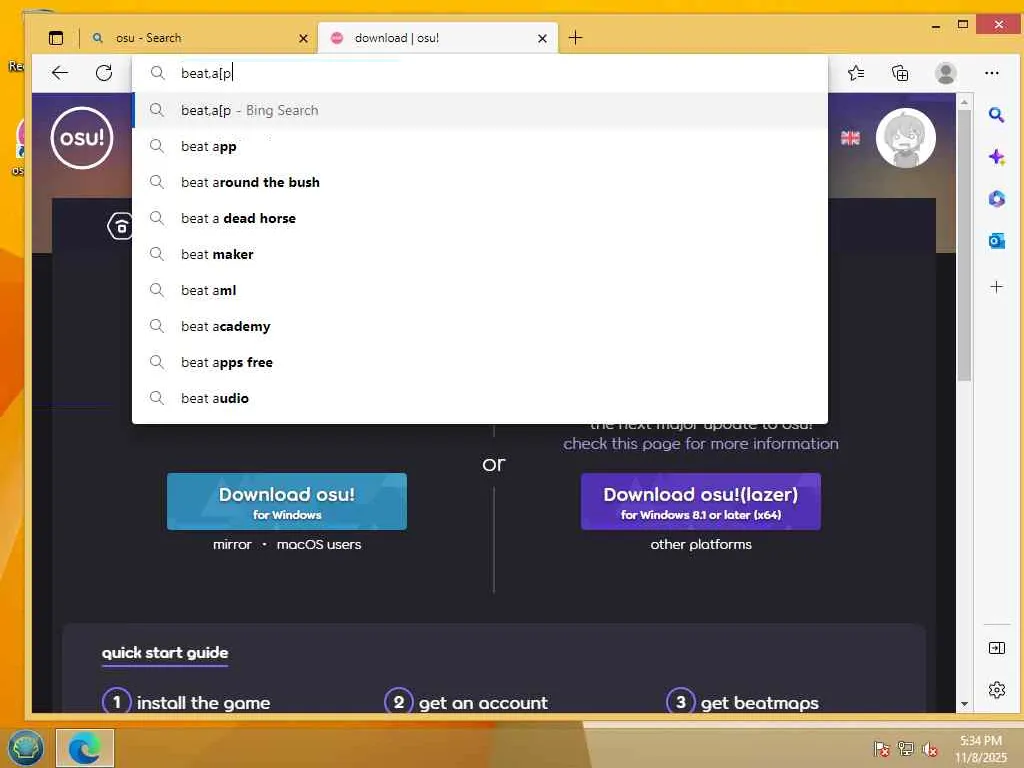Click the scrollbar up arrow
This screenshot has width=1024, height=768.
(x=964, y=102)
